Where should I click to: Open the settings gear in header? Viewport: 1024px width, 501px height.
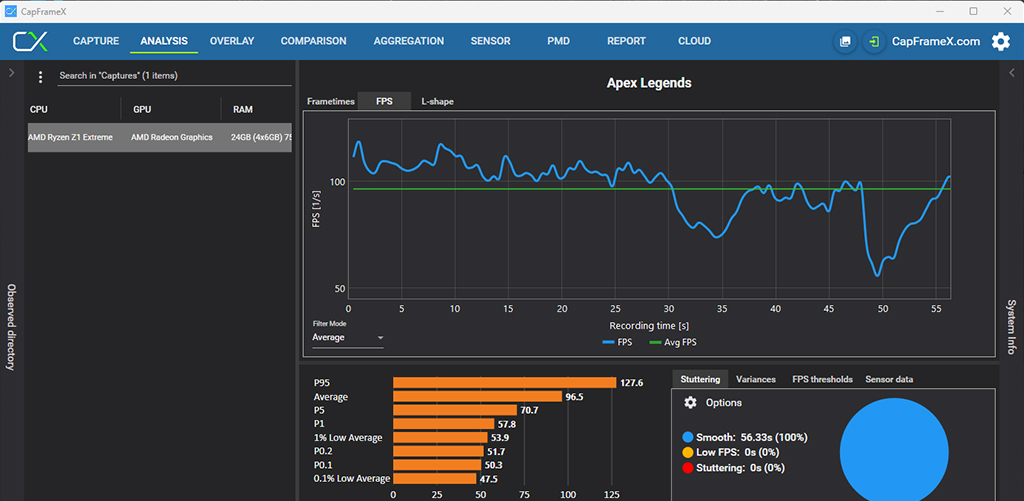1000,42
